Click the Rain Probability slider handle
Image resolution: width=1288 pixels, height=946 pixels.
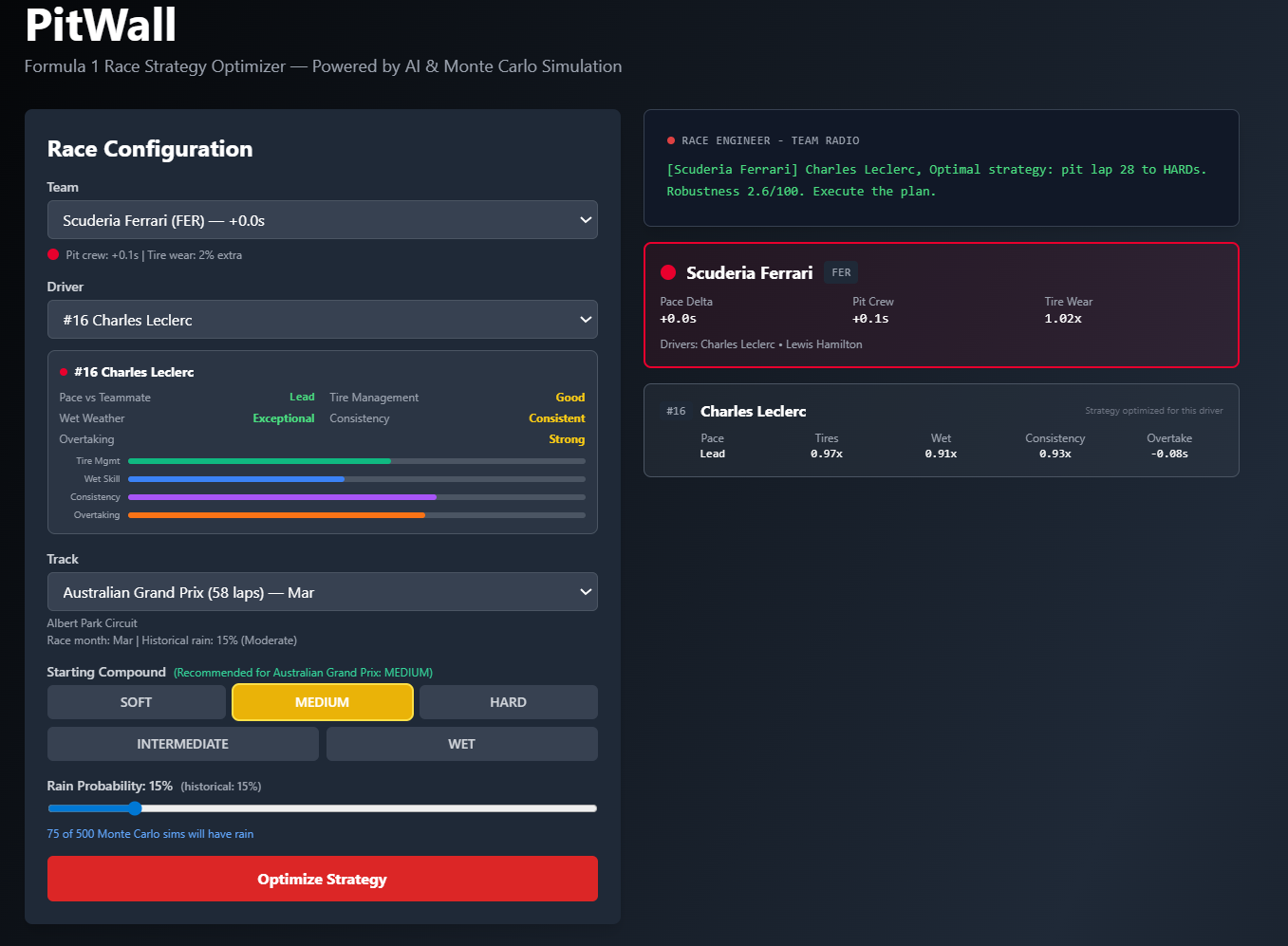coord(135,808)
